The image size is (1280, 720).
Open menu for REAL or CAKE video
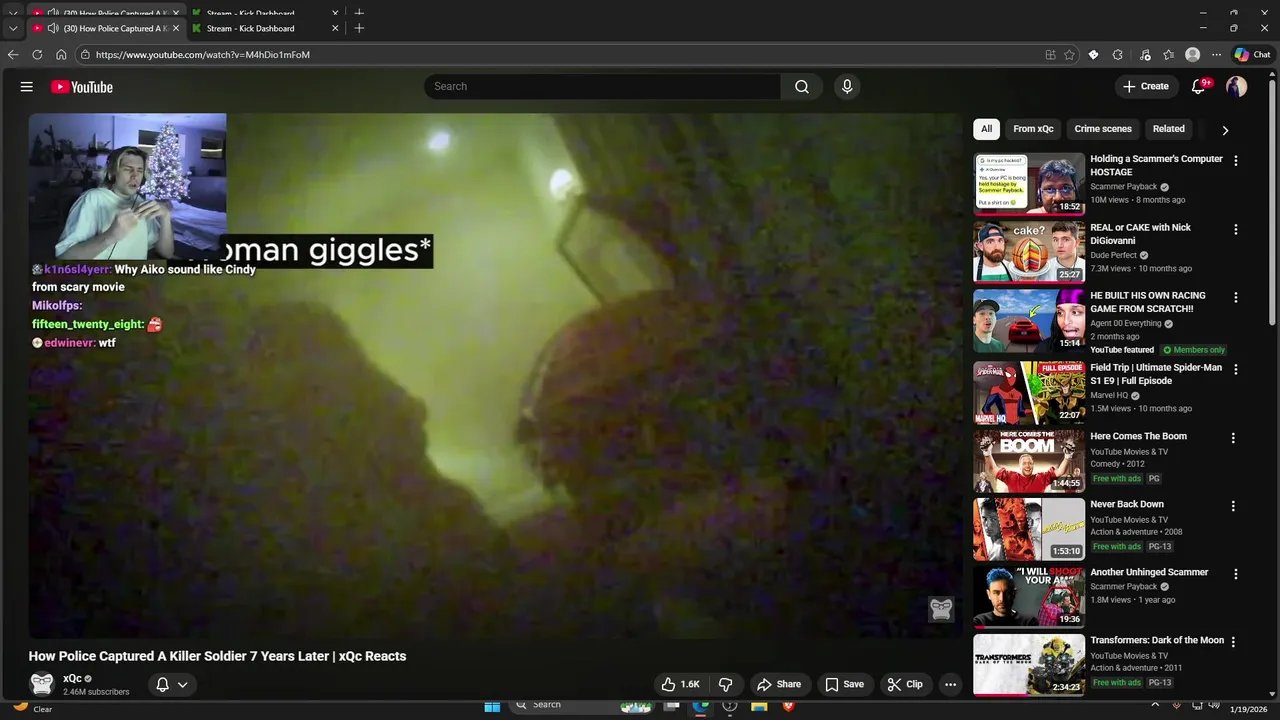[1236, 229]
